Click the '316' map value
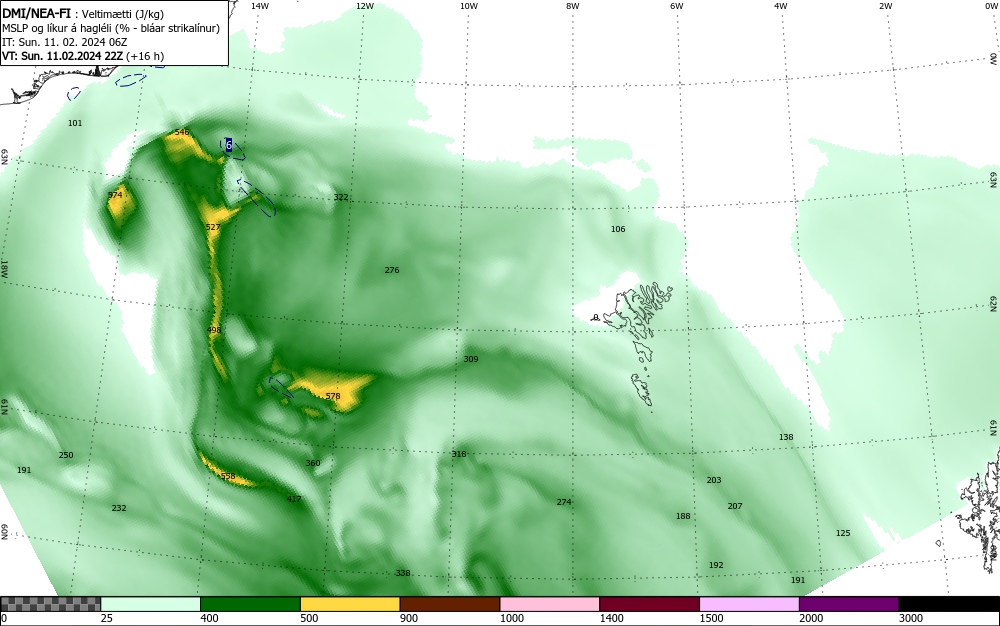The width and height of the screenshot is (1000, 626). (x=459, y=454)
